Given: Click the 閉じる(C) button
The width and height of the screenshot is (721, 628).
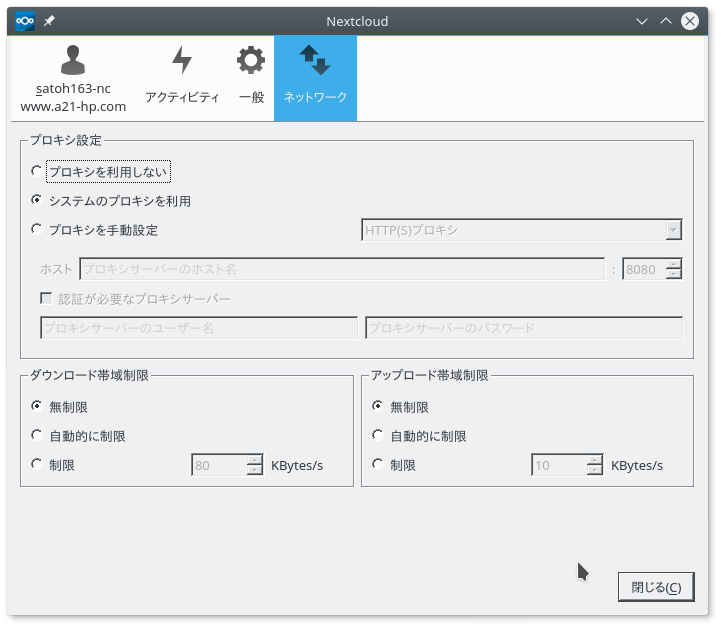Looking at the screenshot, I should (x=656, y=587).
